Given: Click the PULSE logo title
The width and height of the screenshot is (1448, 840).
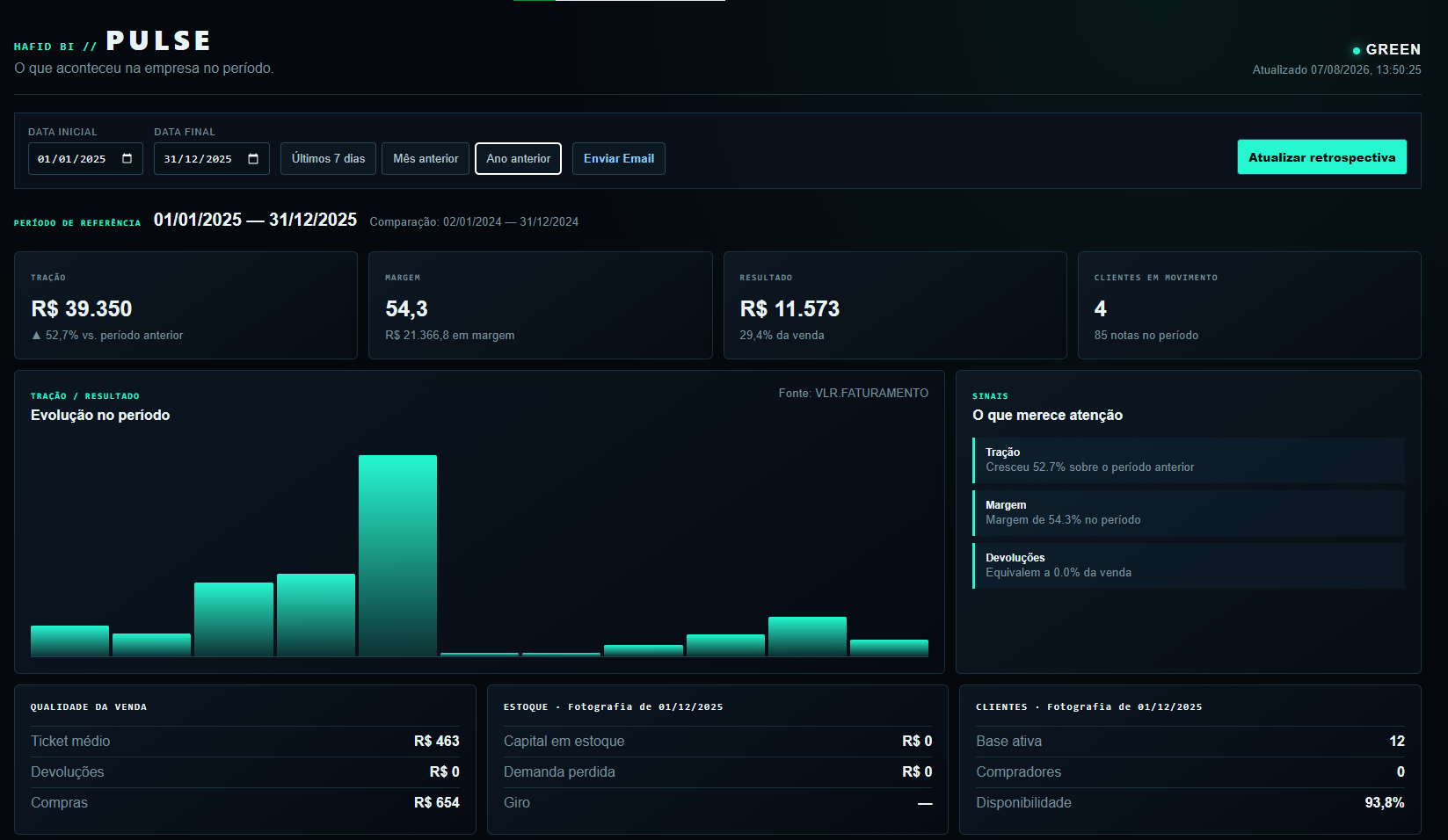Looking at the screenshot, I should 158,41.
